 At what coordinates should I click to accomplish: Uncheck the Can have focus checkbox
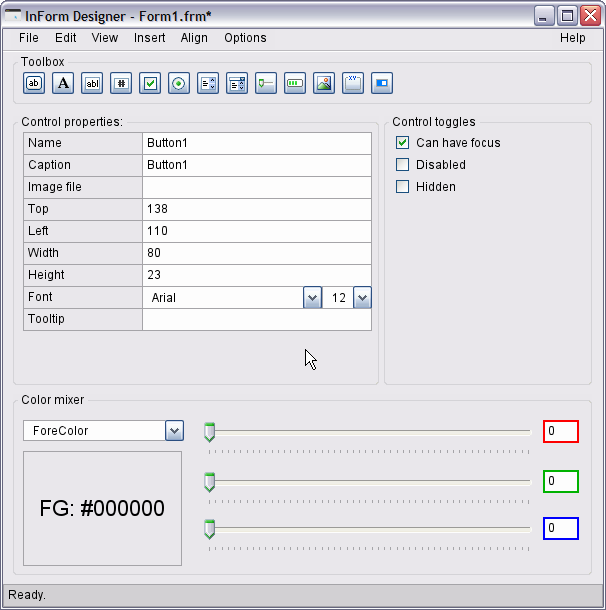coord(403,143)
